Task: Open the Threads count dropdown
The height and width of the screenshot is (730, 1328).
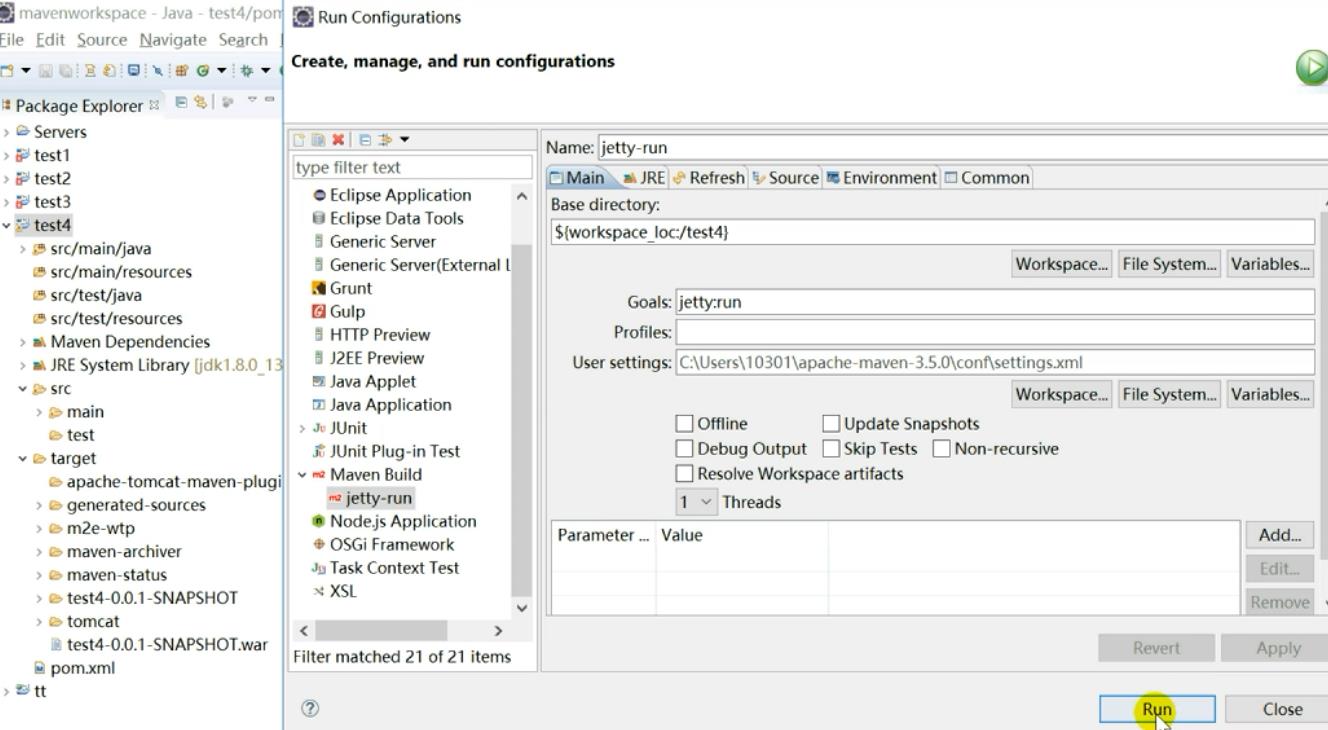Action: pyautogui.click(x=696, y=502)
